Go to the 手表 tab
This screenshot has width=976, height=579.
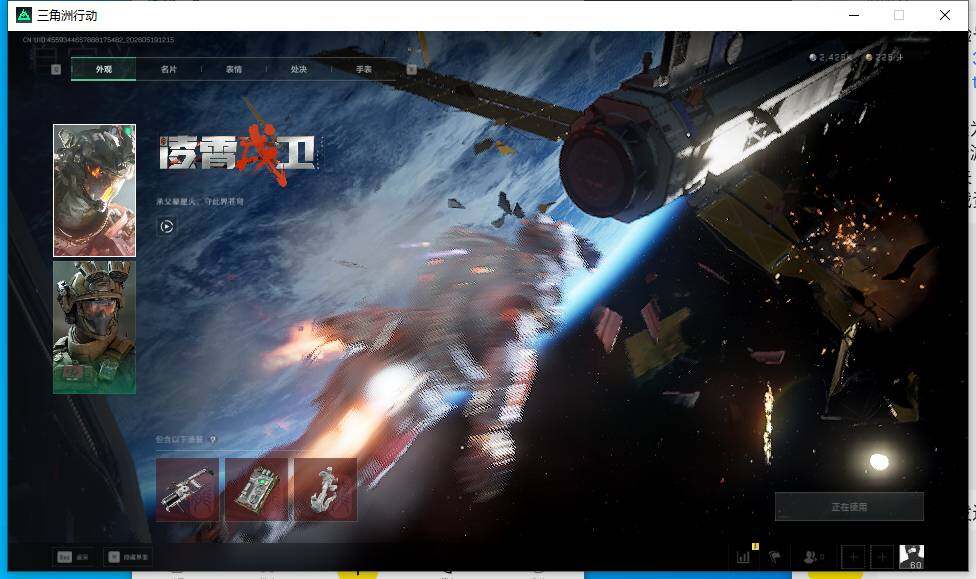coord(364,69)
